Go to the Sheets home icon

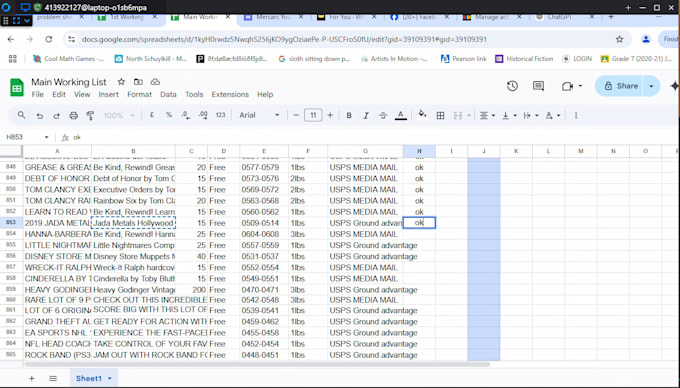tap(17, 88)
